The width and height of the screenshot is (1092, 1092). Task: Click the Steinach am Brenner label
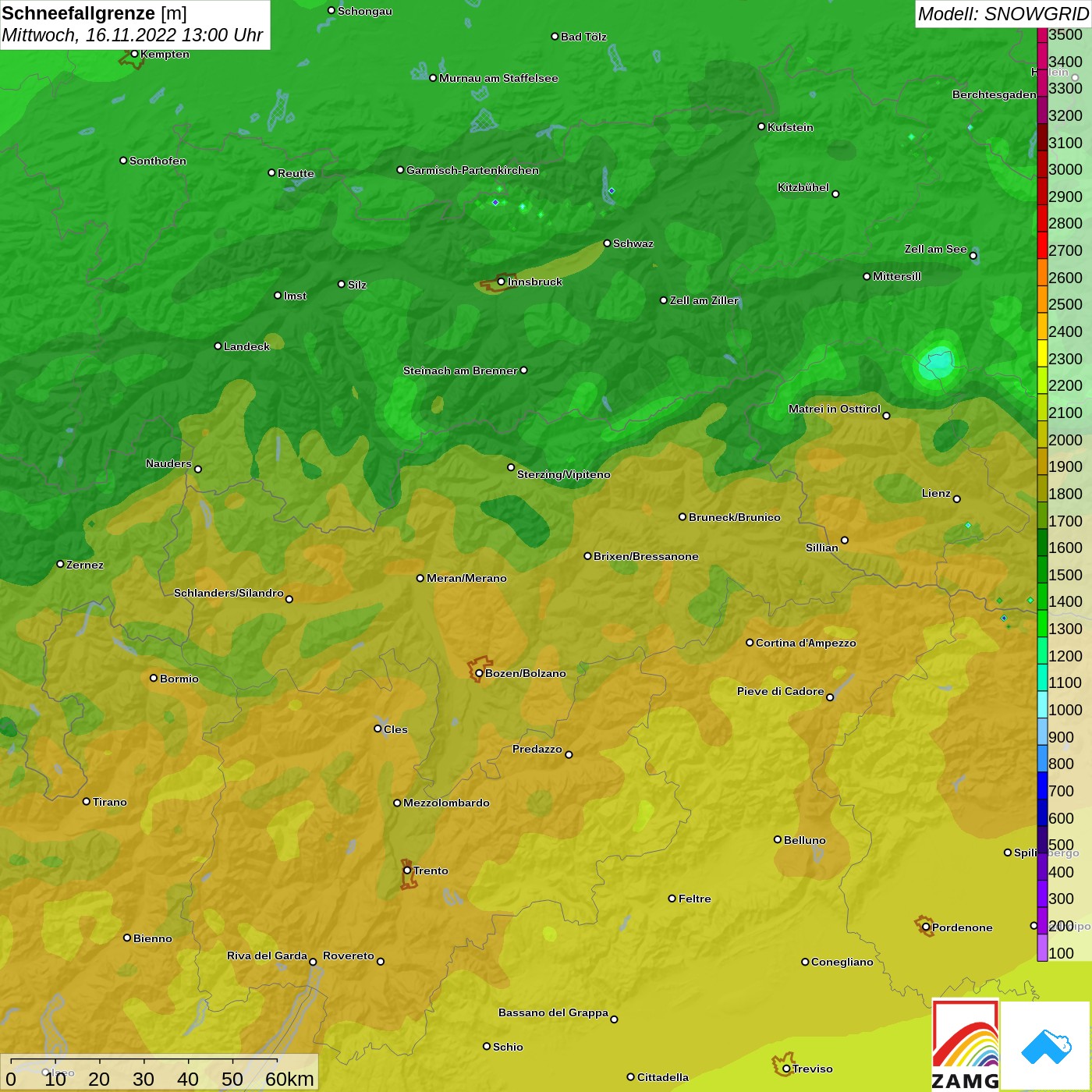(x=460, y=370)
